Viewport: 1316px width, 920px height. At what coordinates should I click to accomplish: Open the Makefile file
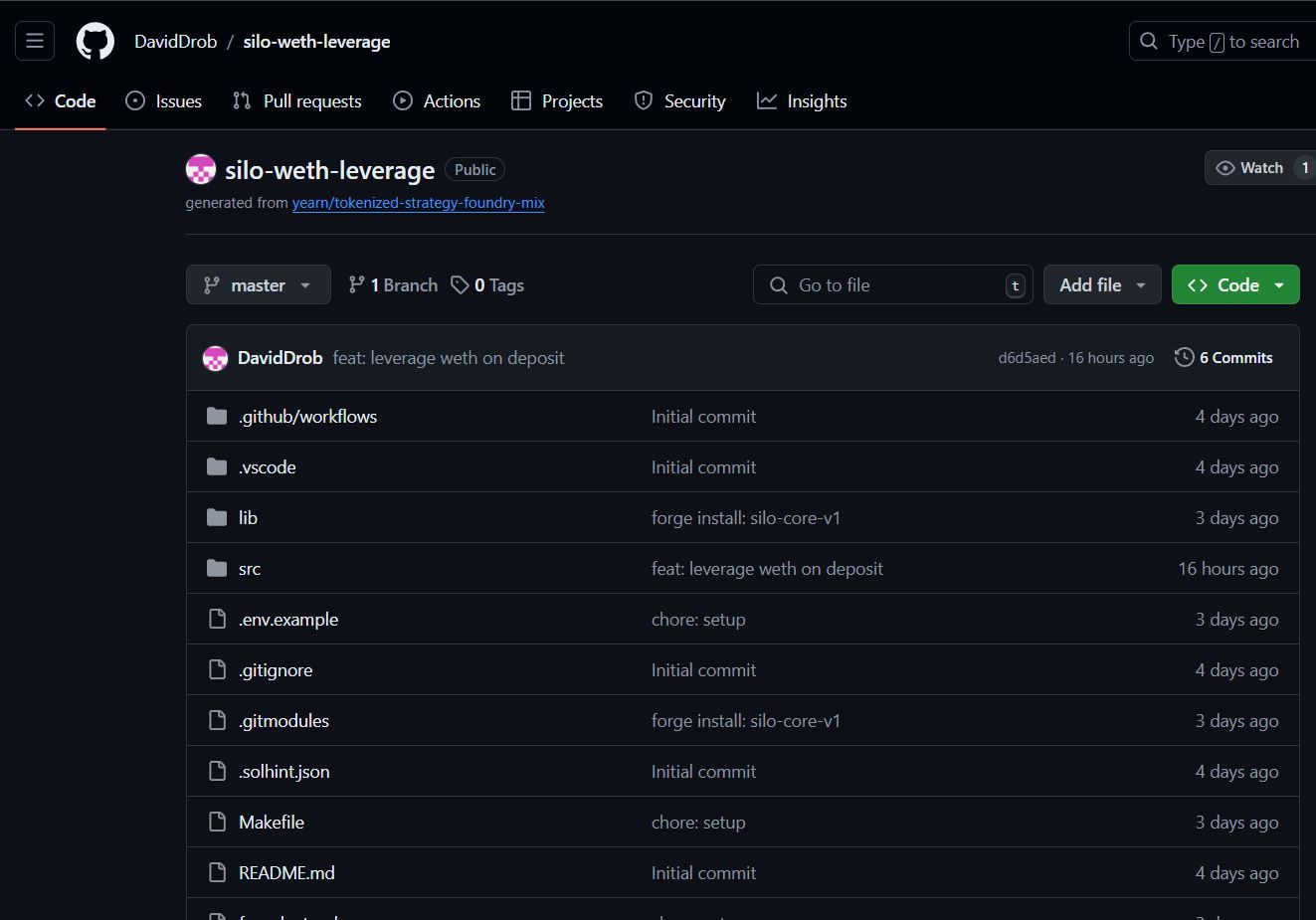coord(272,822)
